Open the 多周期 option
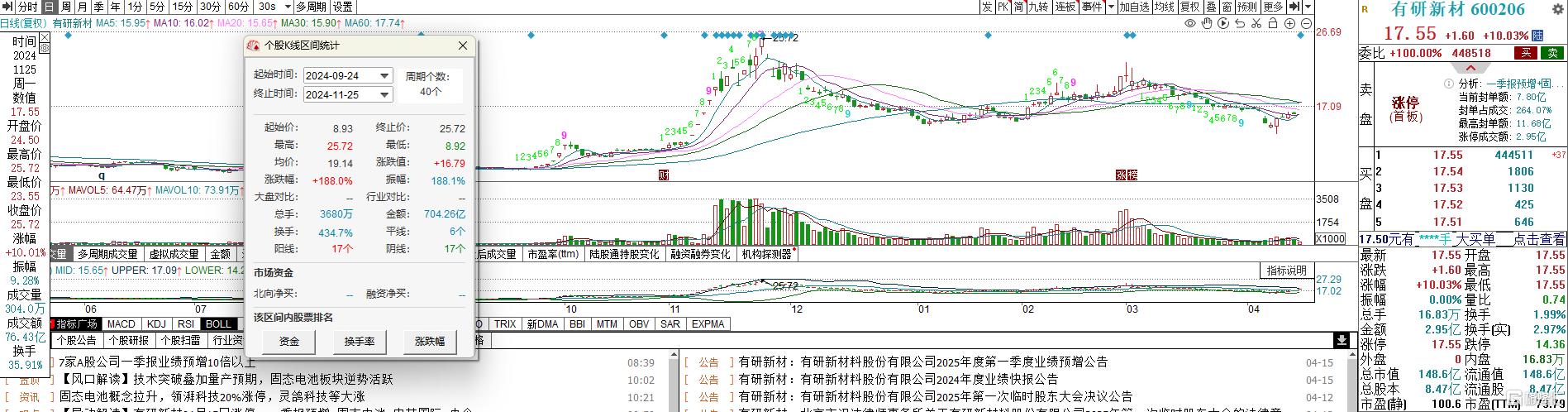 pyautogui.click(x=312, y=7)
